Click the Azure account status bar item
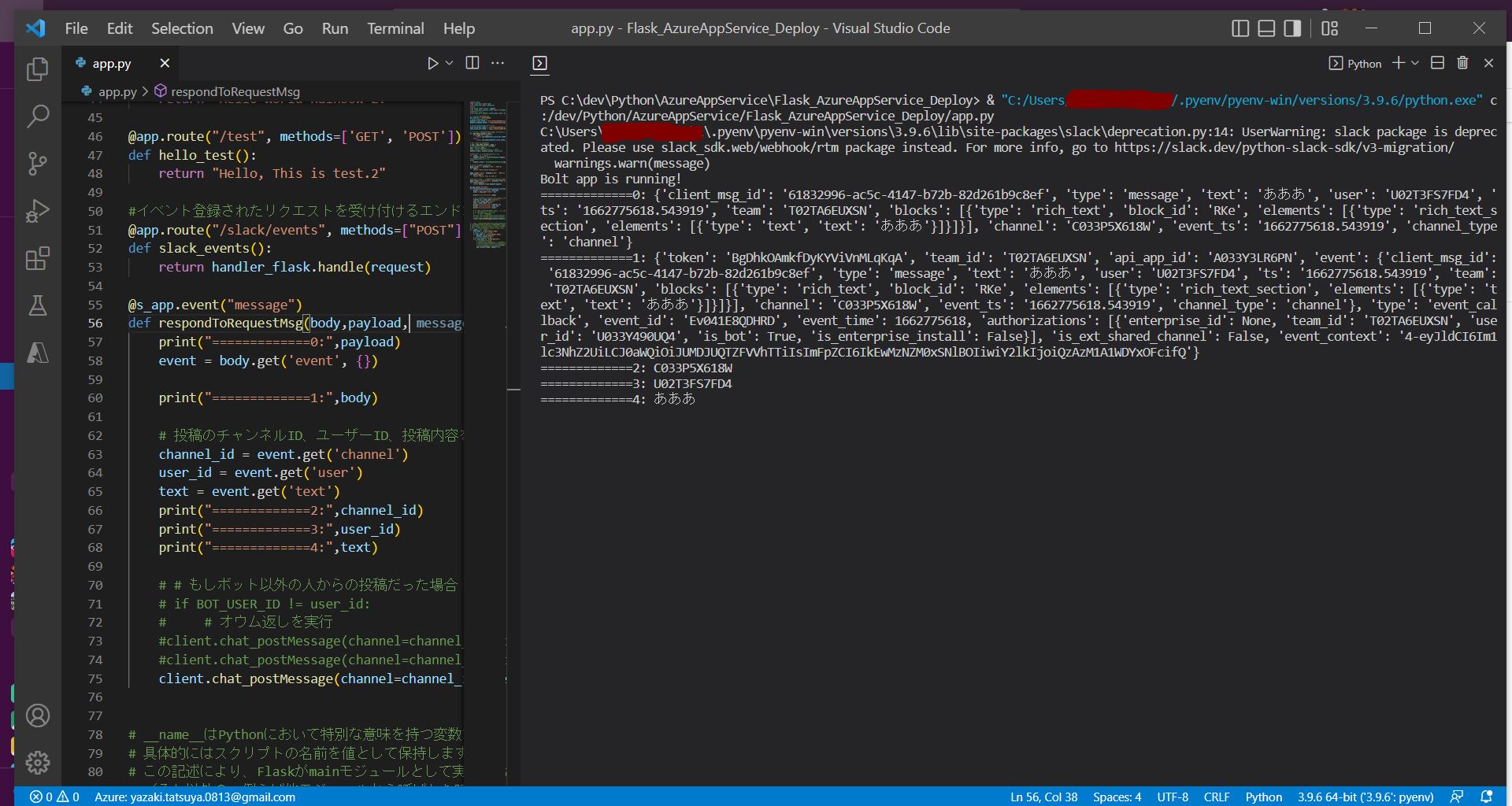The width and height of the screenshot is (1512, 806). [x=195, y=797]
